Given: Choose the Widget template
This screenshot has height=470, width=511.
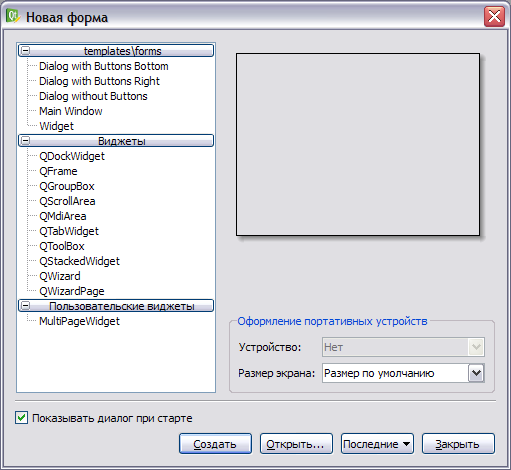Looking at the screenshot, I should (x=56, y=126).
